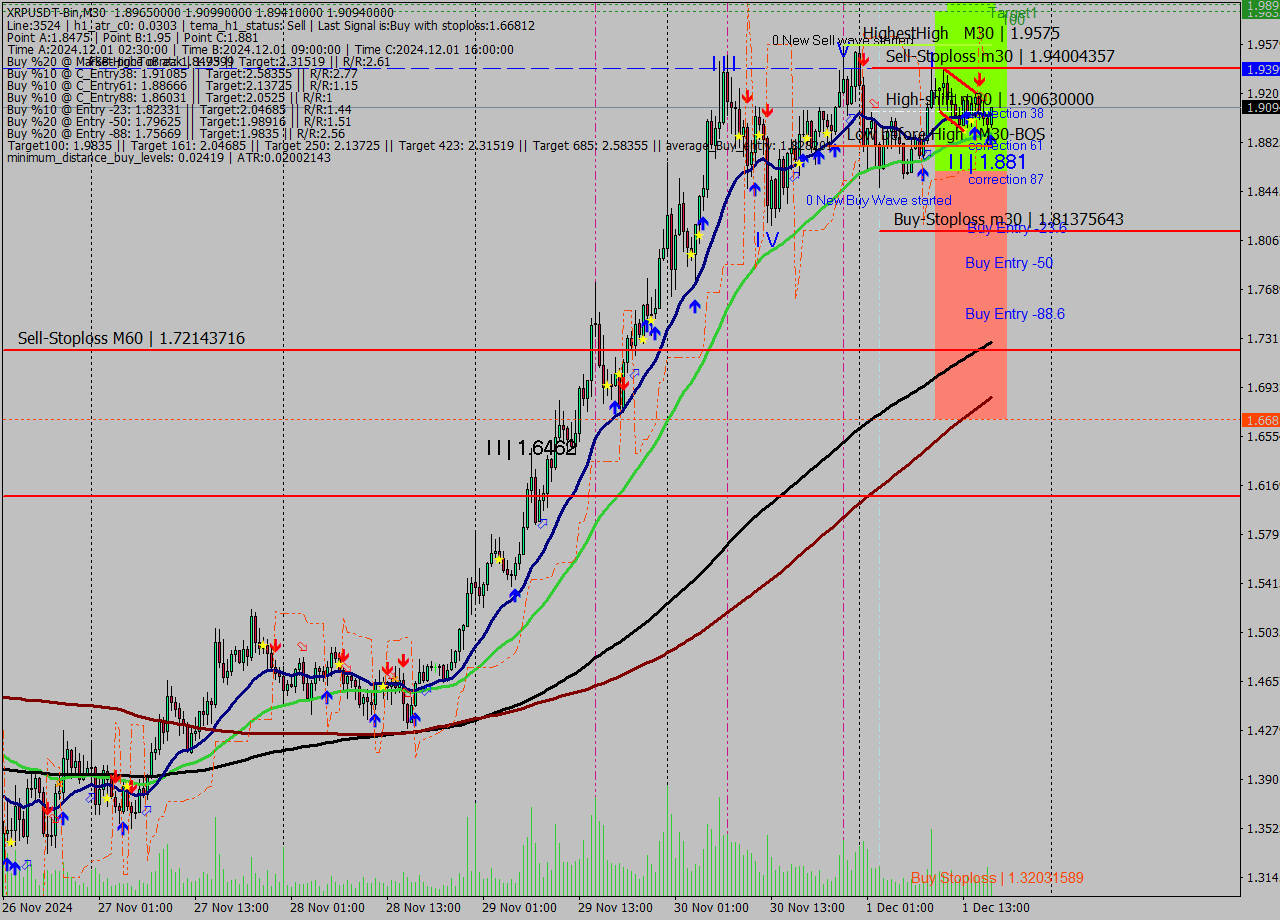Click the 'minimum_distance_buy_levels: 0.02419' line

coord(168,157)
